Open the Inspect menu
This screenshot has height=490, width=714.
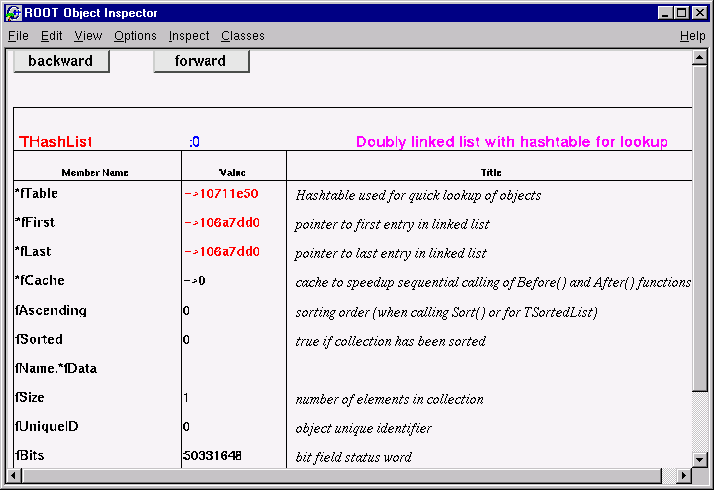(189, 36)
